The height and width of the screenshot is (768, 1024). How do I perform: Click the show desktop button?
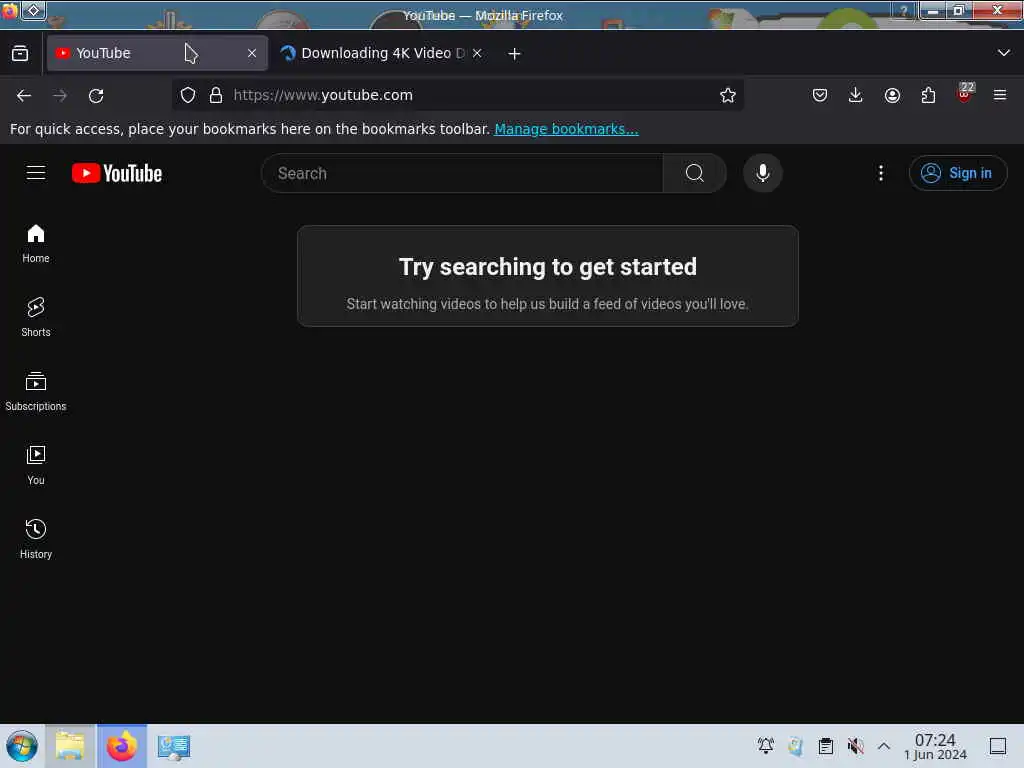998,745
